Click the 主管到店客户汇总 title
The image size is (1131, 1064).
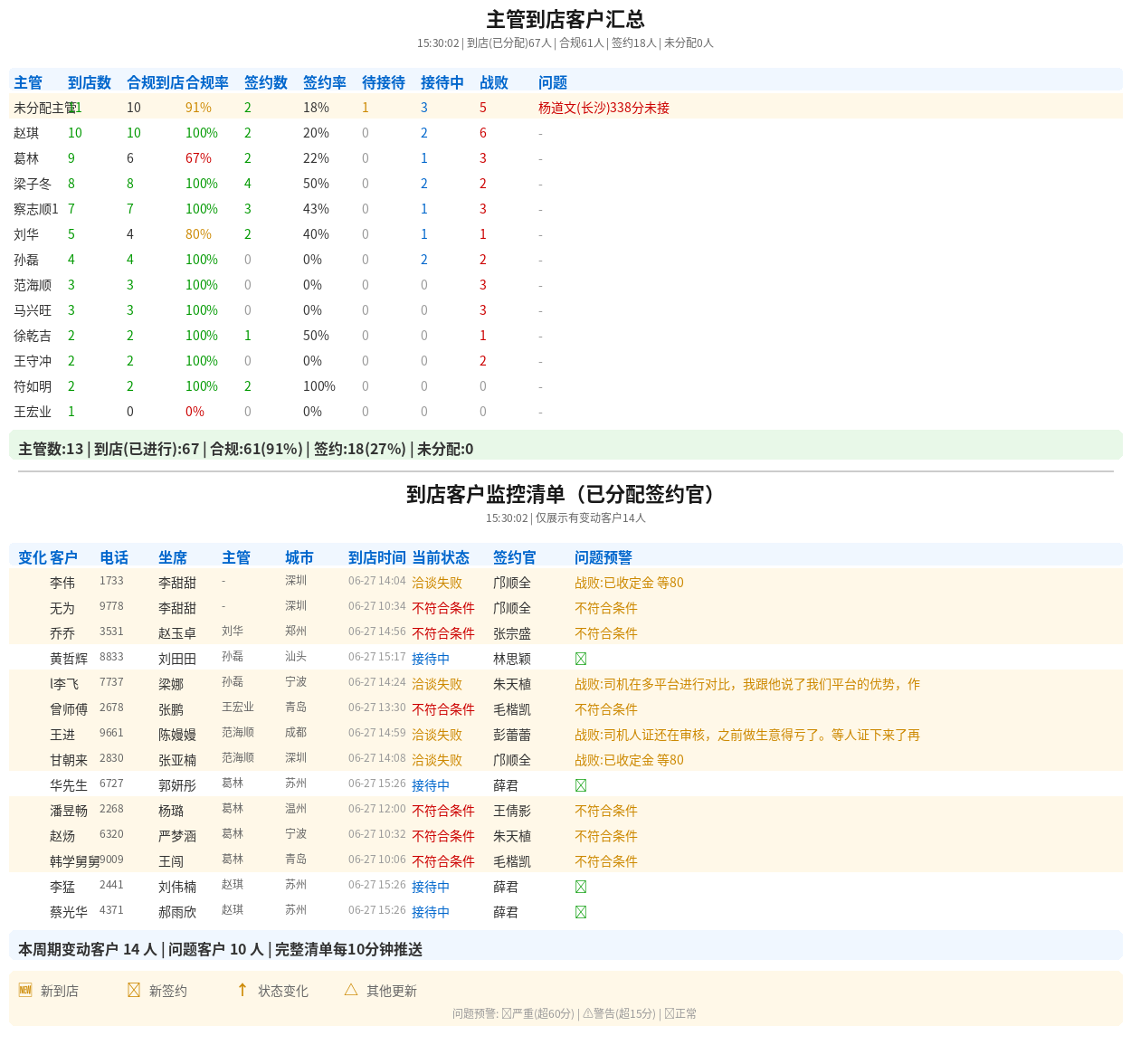point(565,19)
